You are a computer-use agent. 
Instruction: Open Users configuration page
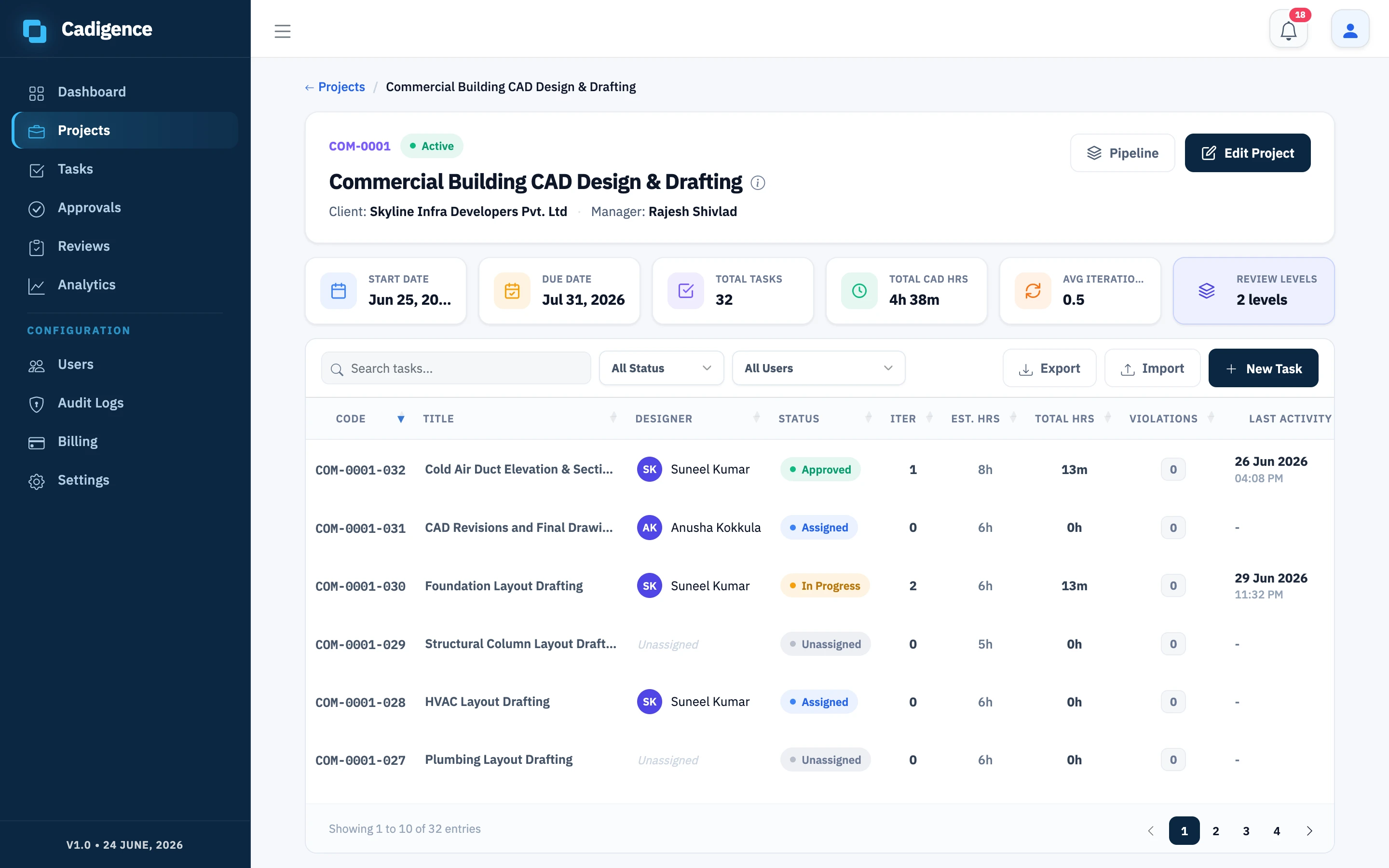[124, 364]
